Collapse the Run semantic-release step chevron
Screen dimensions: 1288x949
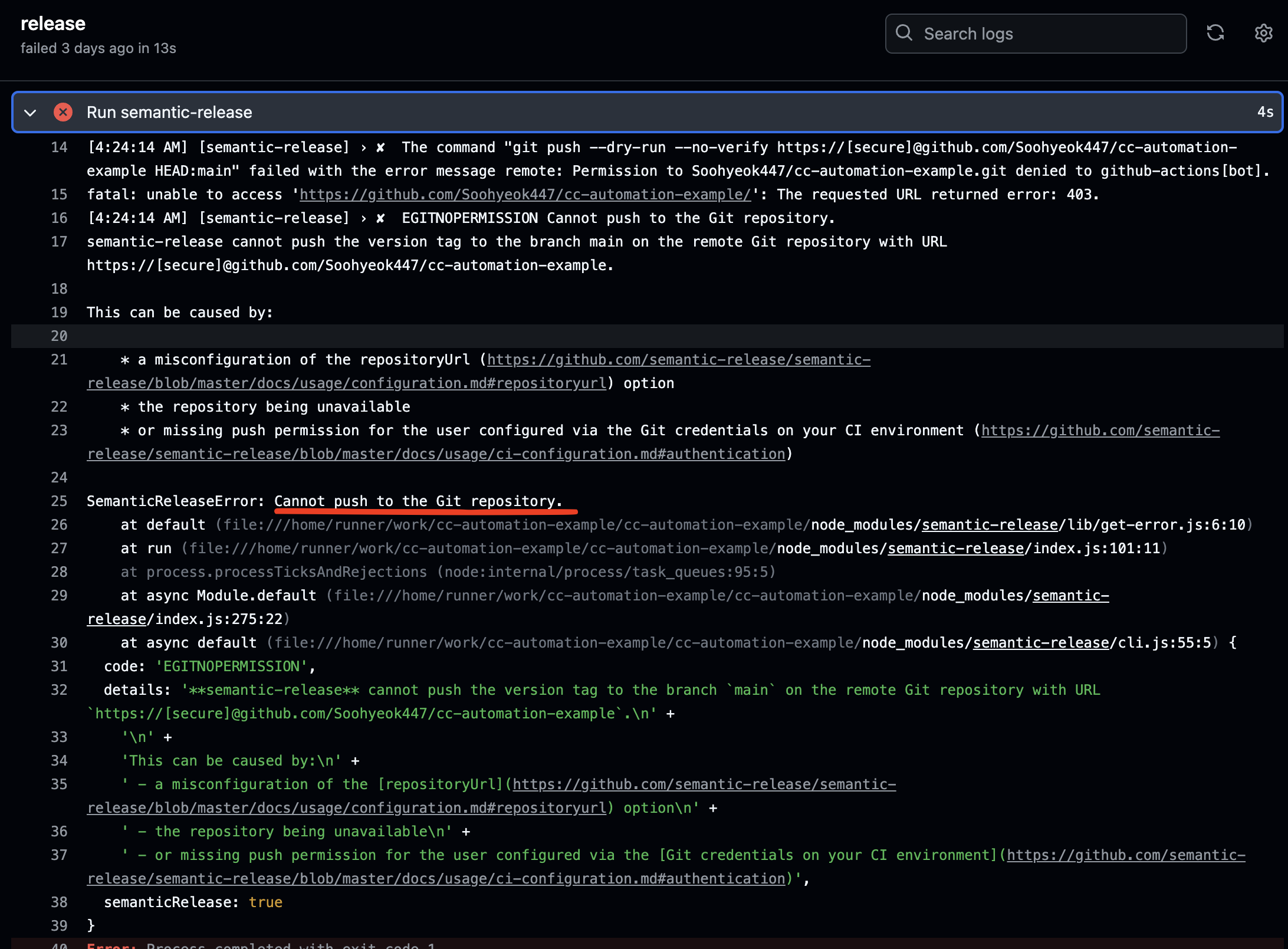click(x=30, y=112)
